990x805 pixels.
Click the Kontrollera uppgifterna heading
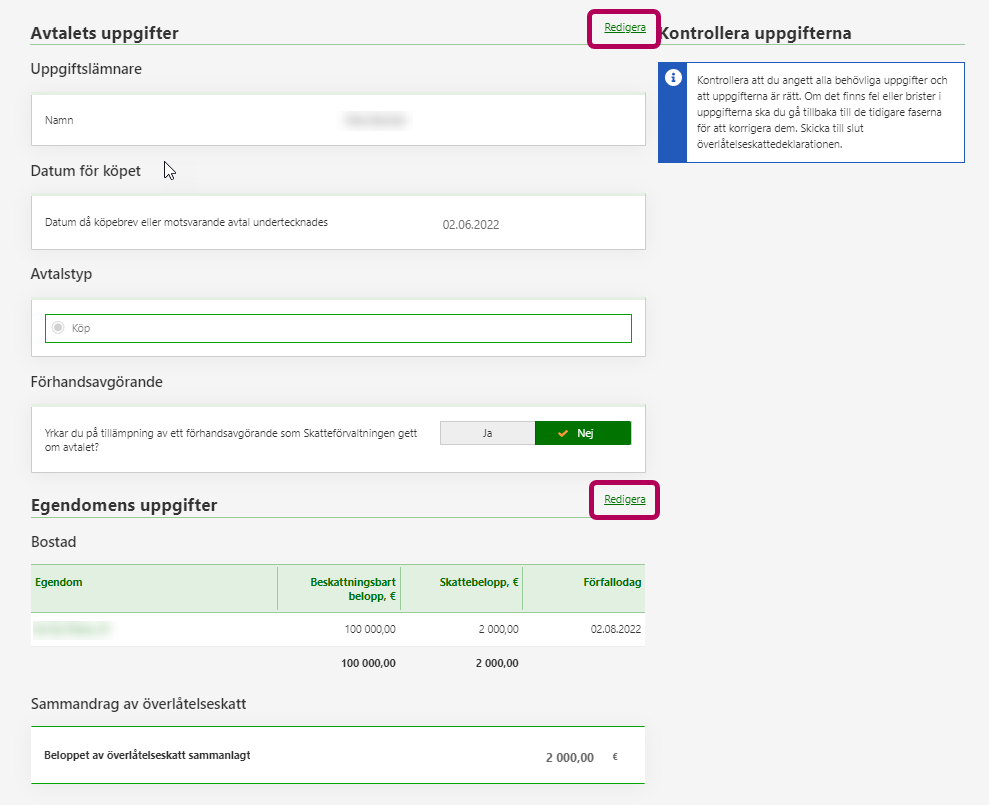point(756,33)
